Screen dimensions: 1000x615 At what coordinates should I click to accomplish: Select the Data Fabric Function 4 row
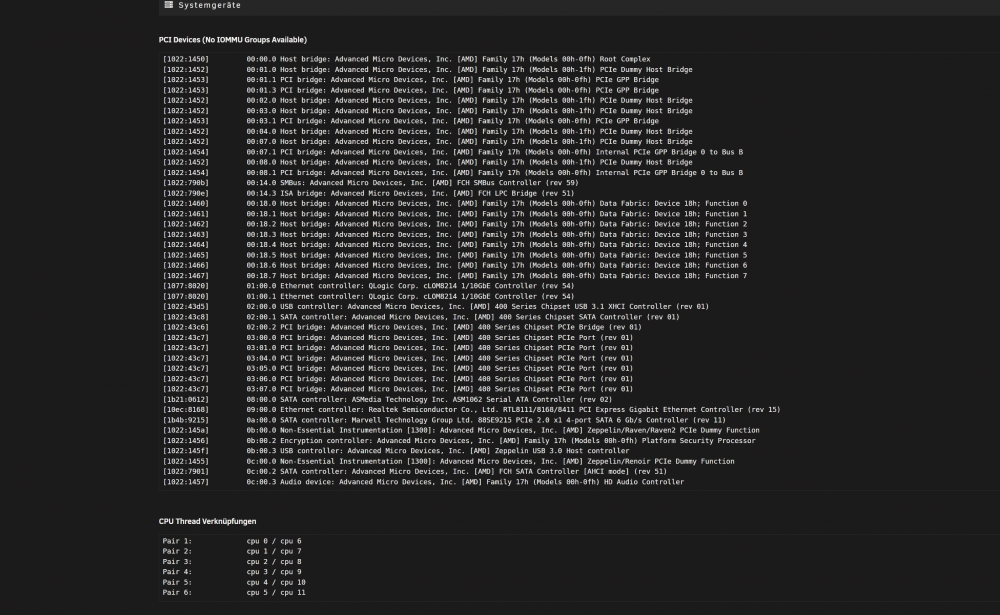point(455,244)
